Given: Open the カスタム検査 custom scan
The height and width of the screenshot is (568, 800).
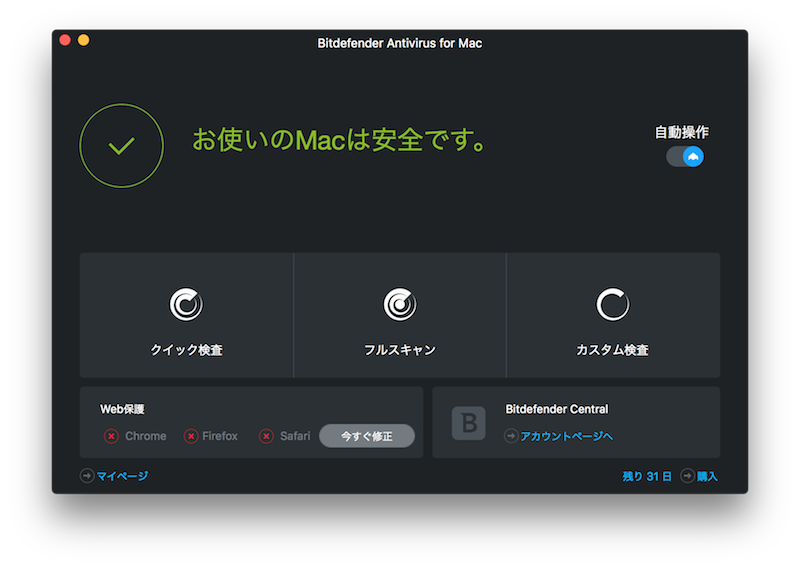Looking at the screenshot, I should point(613,315).
